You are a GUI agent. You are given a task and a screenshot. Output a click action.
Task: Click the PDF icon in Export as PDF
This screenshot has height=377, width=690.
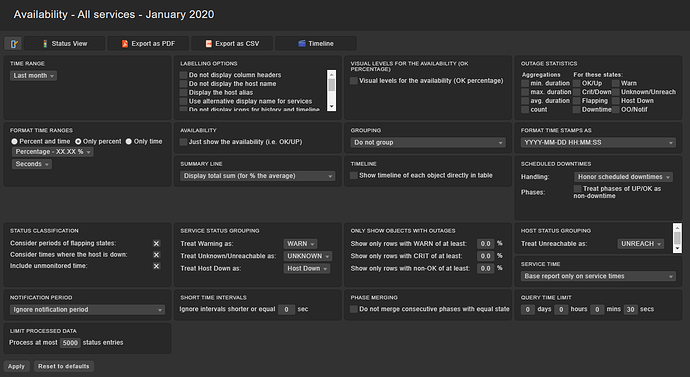click(x=125, y=44)
